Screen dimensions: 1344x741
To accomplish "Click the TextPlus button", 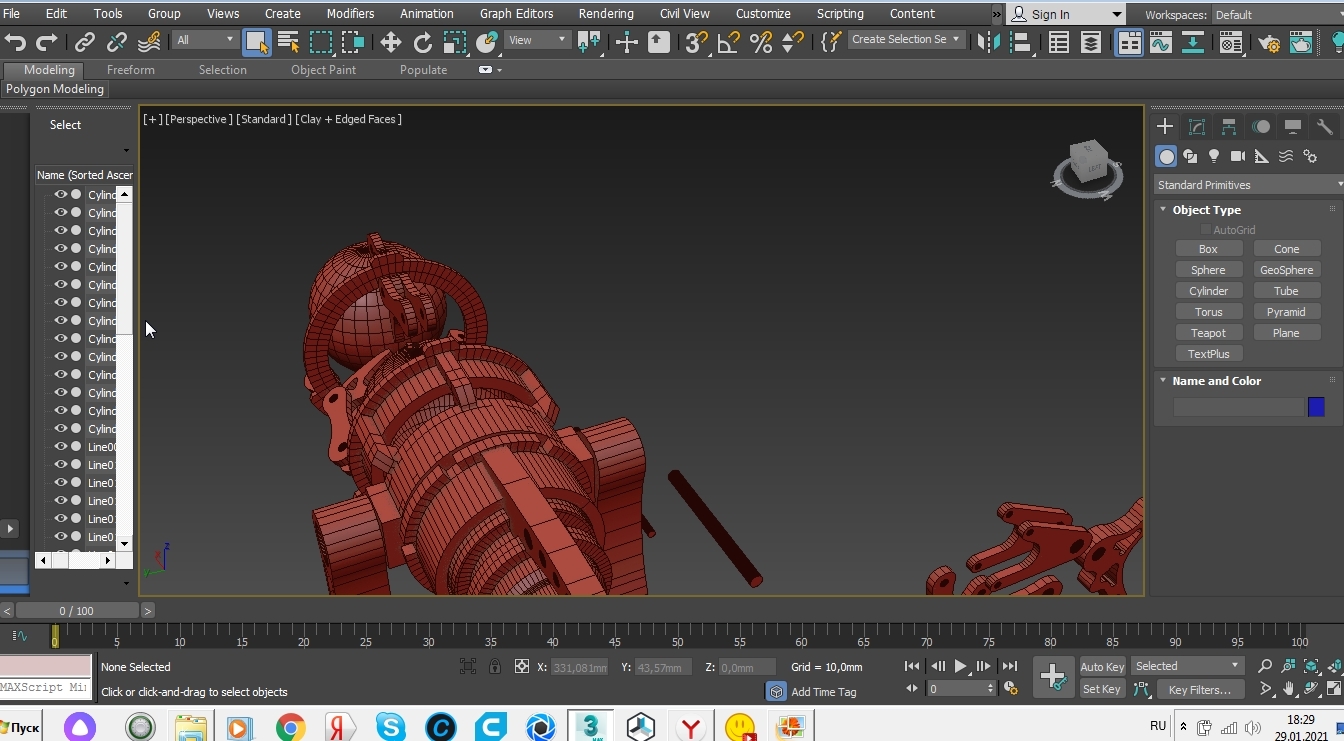I will (1208, 354).
